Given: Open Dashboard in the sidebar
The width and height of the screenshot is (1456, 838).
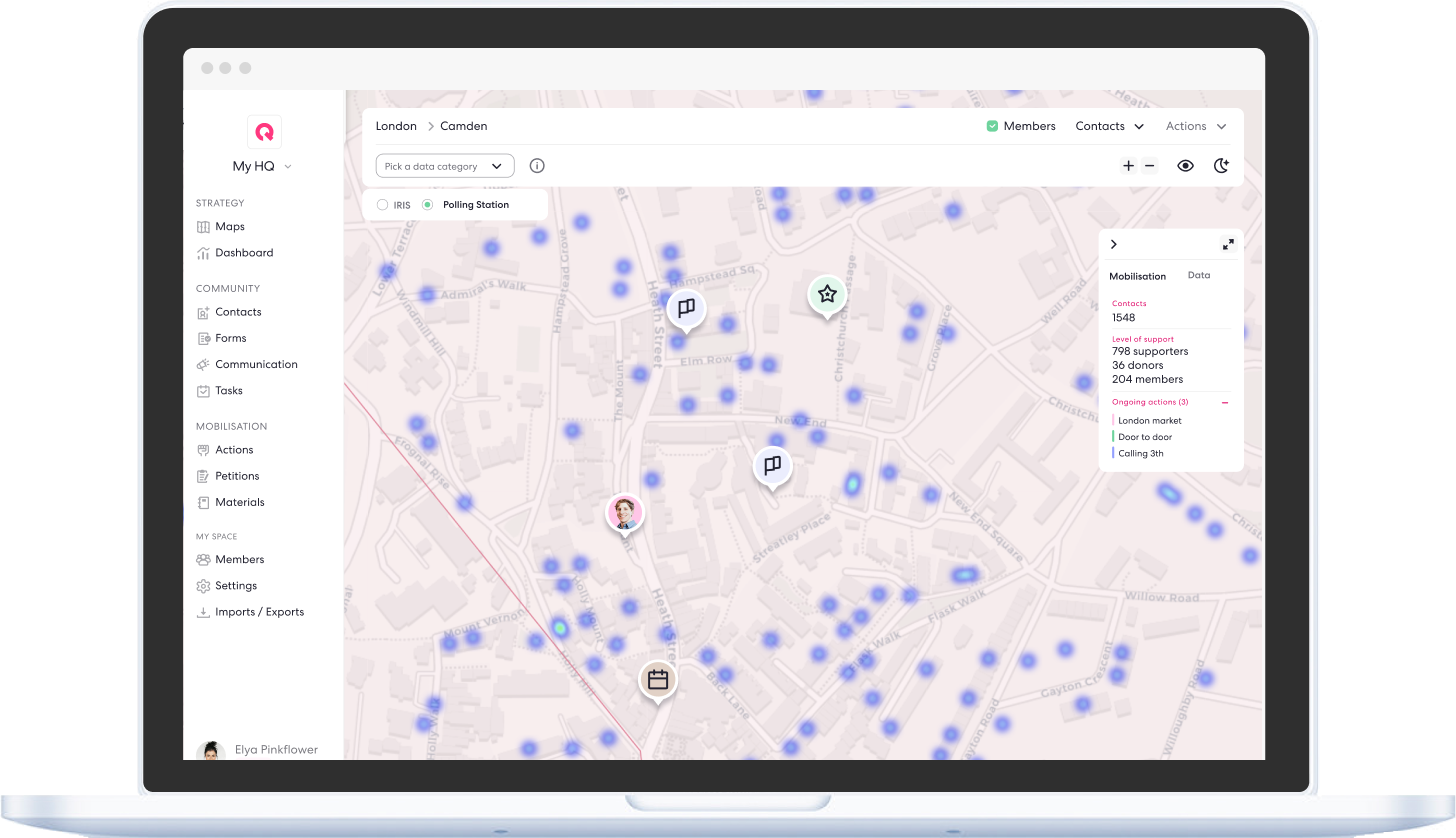Looking at the screenshot, I should tap(244, 253).
